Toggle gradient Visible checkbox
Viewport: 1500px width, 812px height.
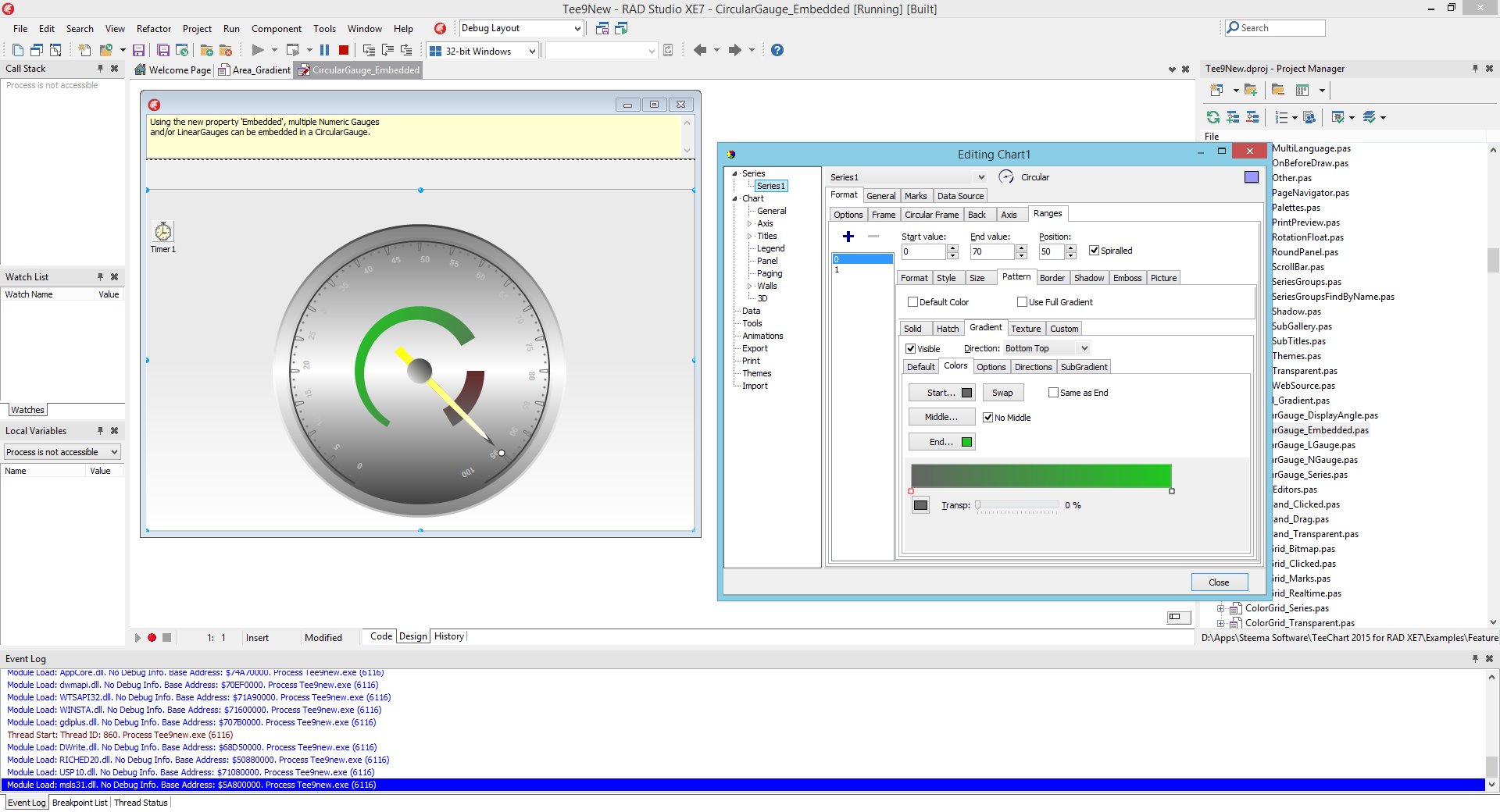[910, 348]
